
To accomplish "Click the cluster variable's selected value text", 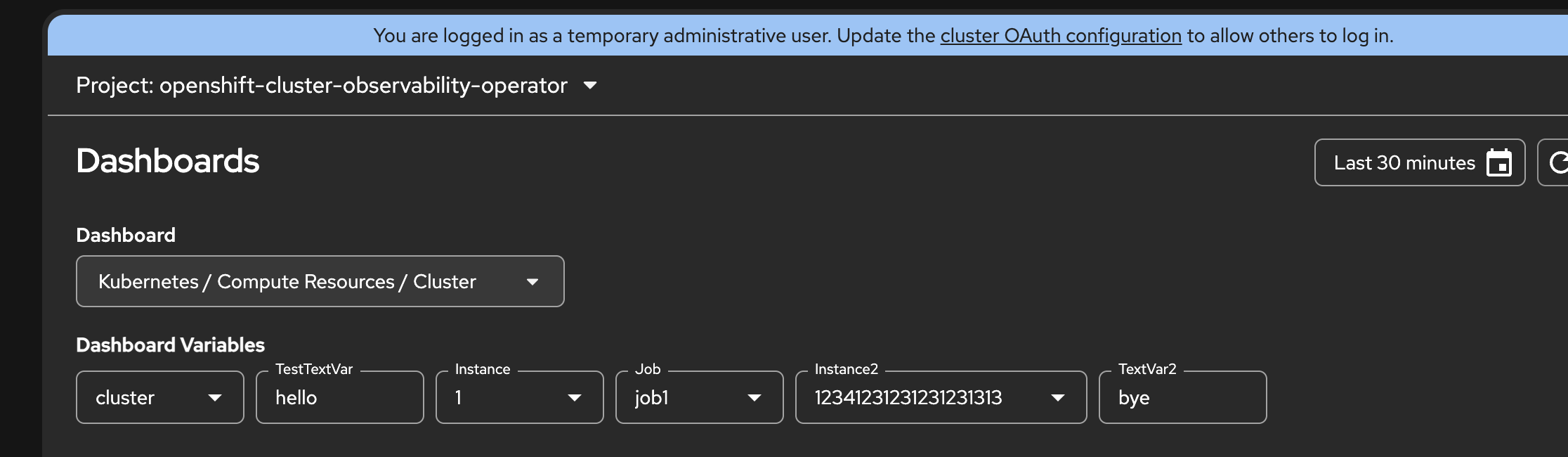I will 125,398.
